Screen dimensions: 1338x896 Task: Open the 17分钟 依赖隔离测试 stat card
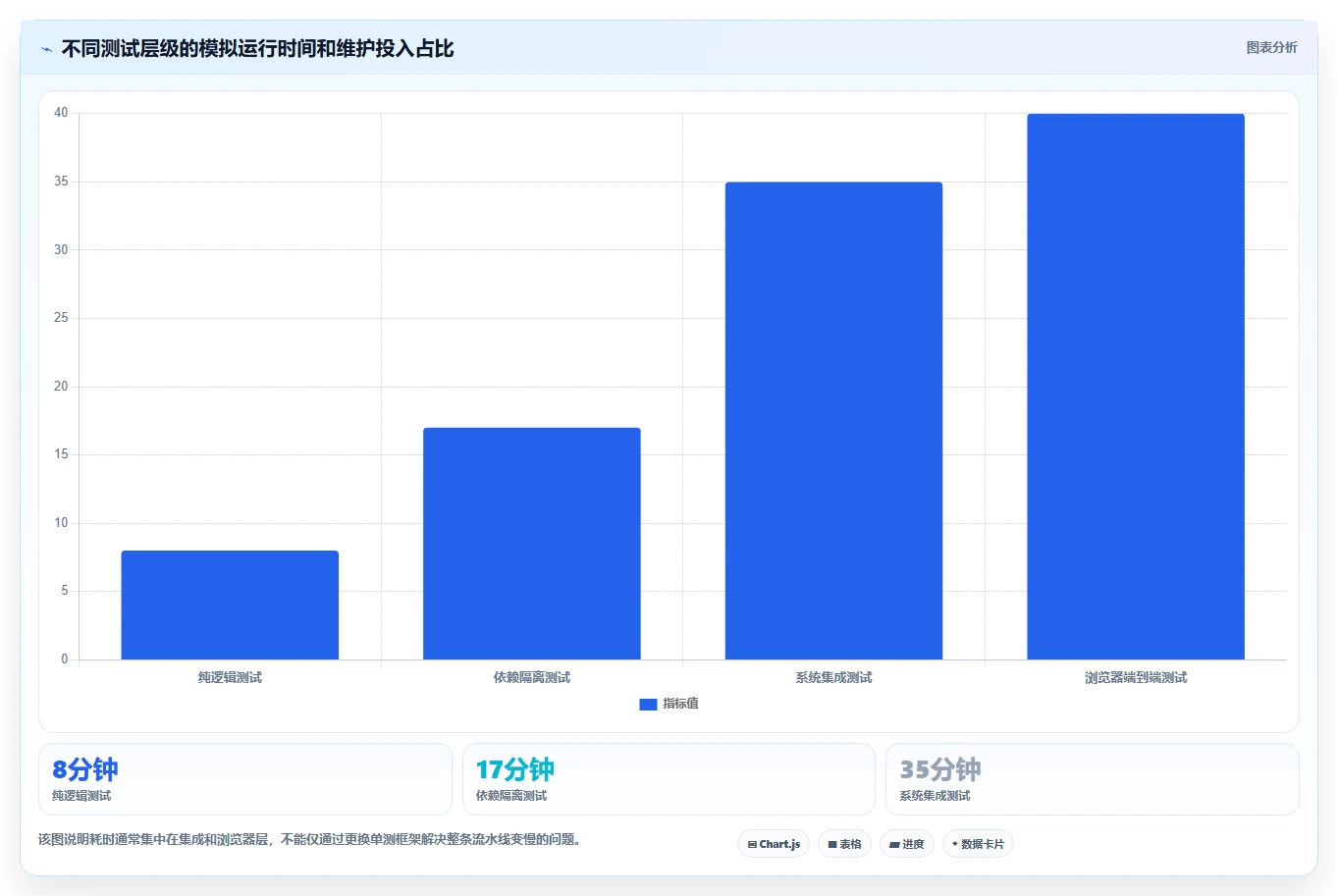tap(669, 779)
